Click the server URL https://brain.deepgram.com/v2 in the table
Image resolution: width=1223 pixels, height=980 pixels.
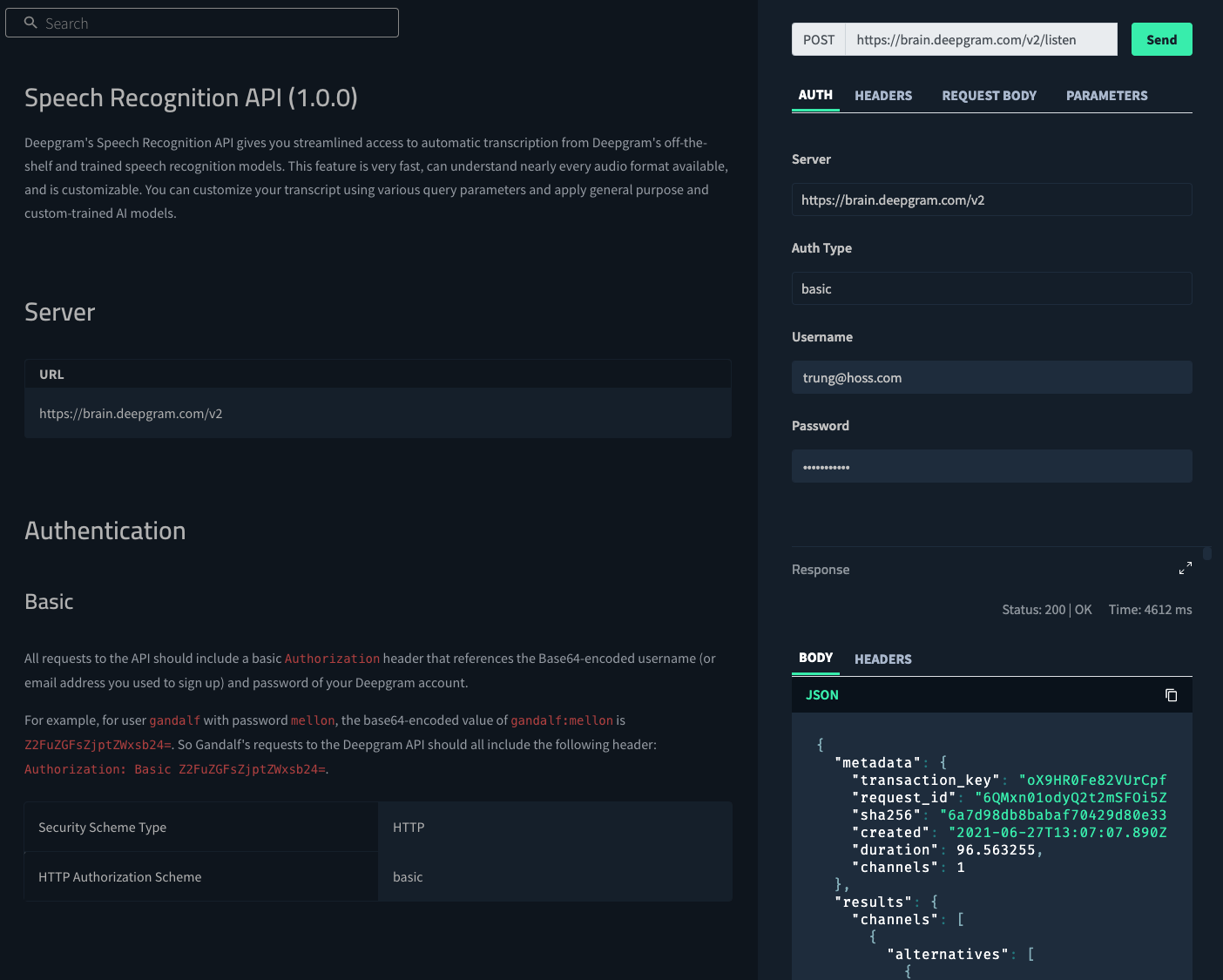(131, 413)
